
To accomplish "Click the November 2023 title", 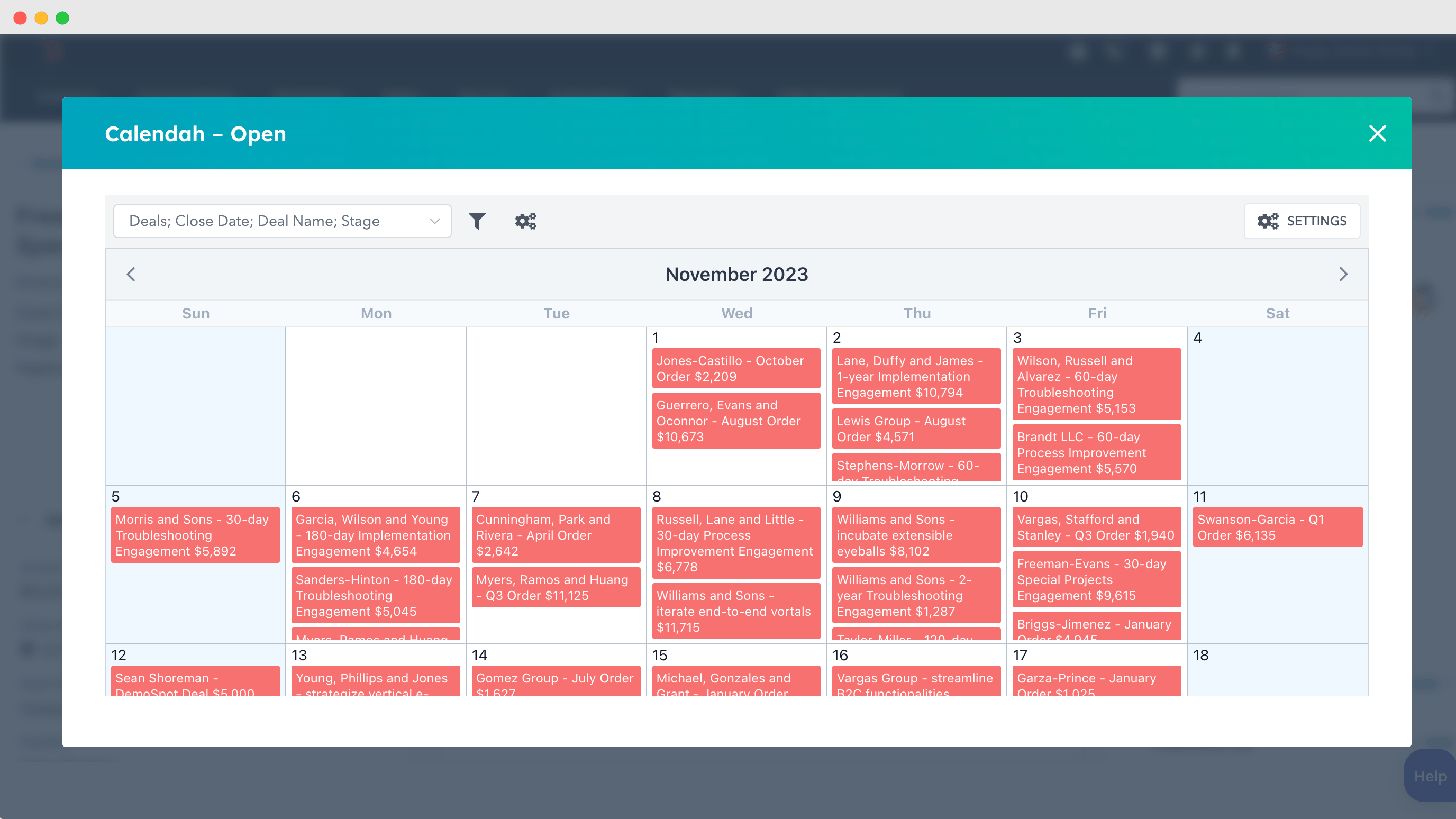I will point(736,274).
